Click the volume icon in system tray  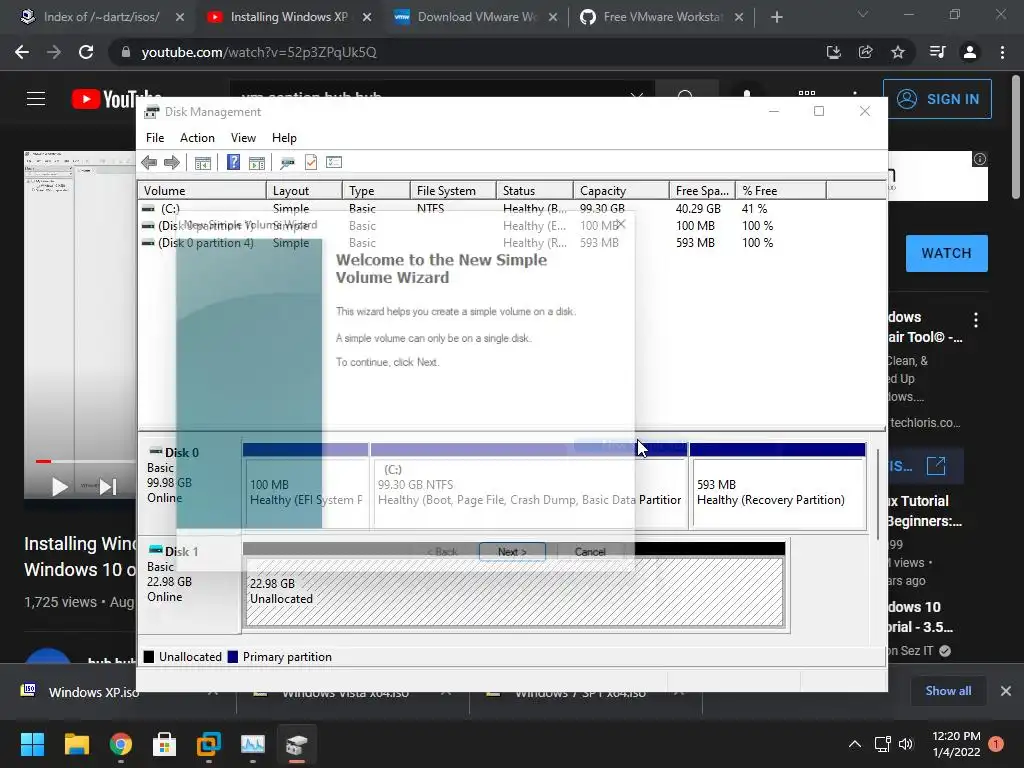[x=906, y=744]
